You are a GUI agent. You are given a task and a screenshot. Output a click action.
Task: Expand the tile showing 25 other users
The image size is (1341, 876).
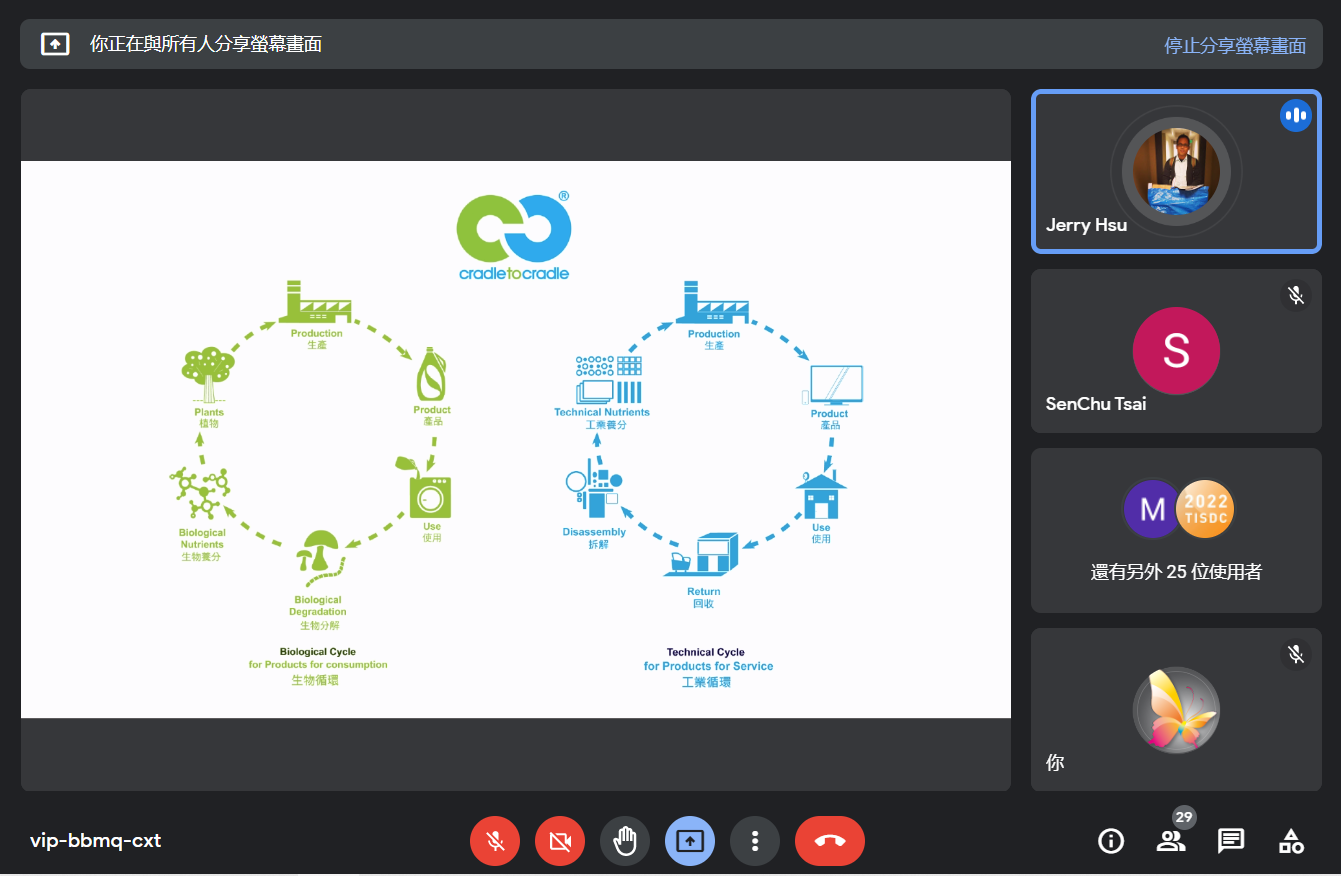click(1176, 530)
